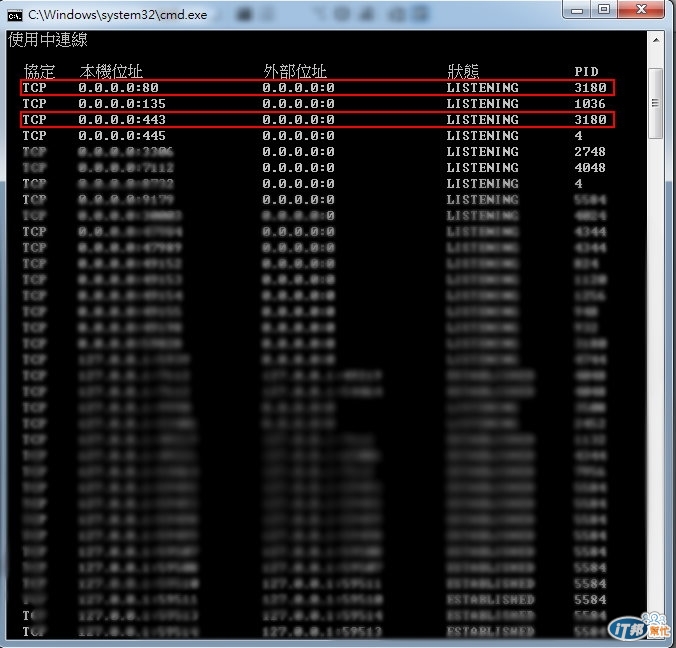Viewport: 676px width, 648px height.
Task: Click the vertical scrollbar thumb
Action: [656, 103]
